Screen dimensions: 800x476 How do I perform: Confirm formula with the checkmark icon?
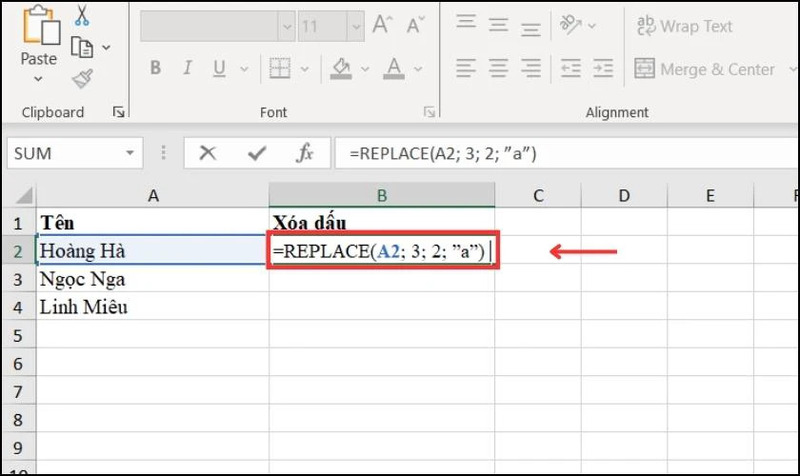tap(257, 153)
